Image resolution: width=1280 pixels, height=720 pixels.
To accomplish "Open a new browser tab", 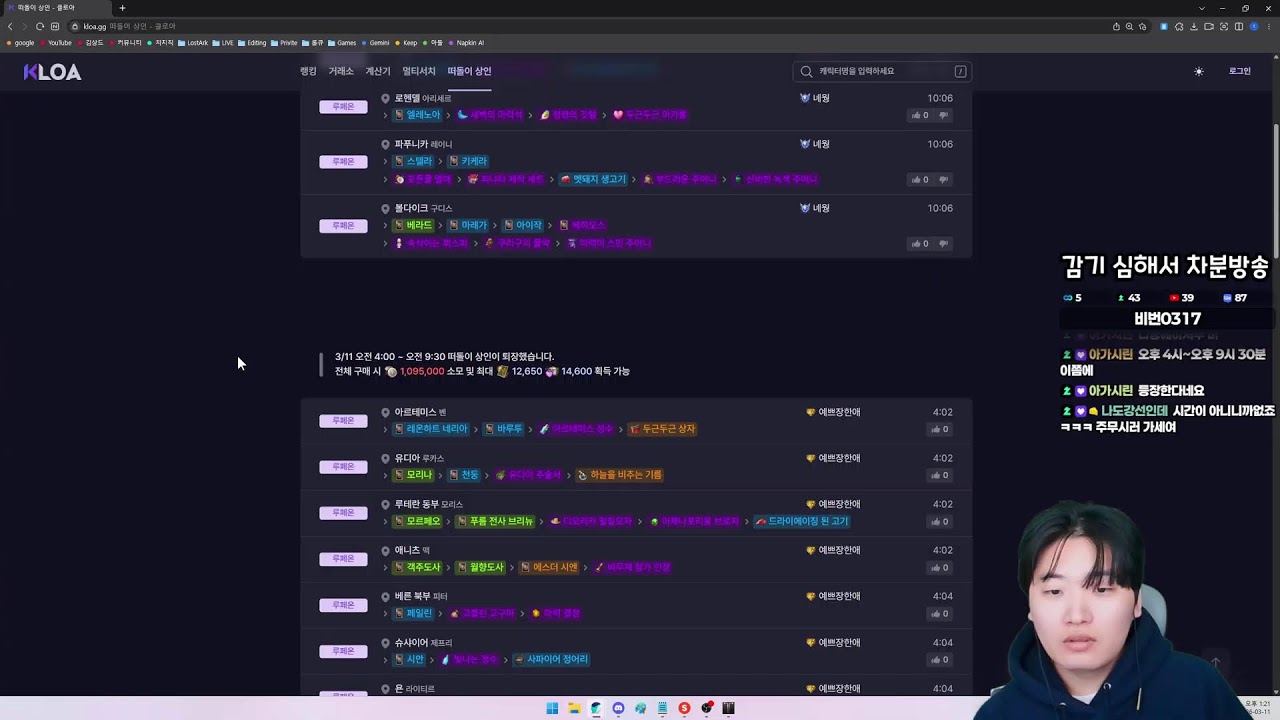I will (122, 8).
